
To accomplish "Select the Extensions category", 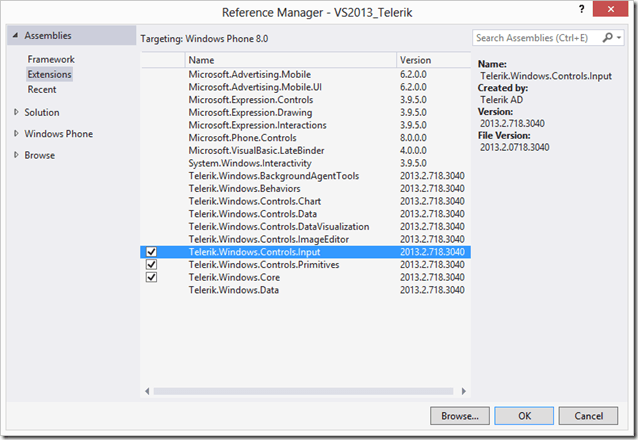I will (49, 74).
